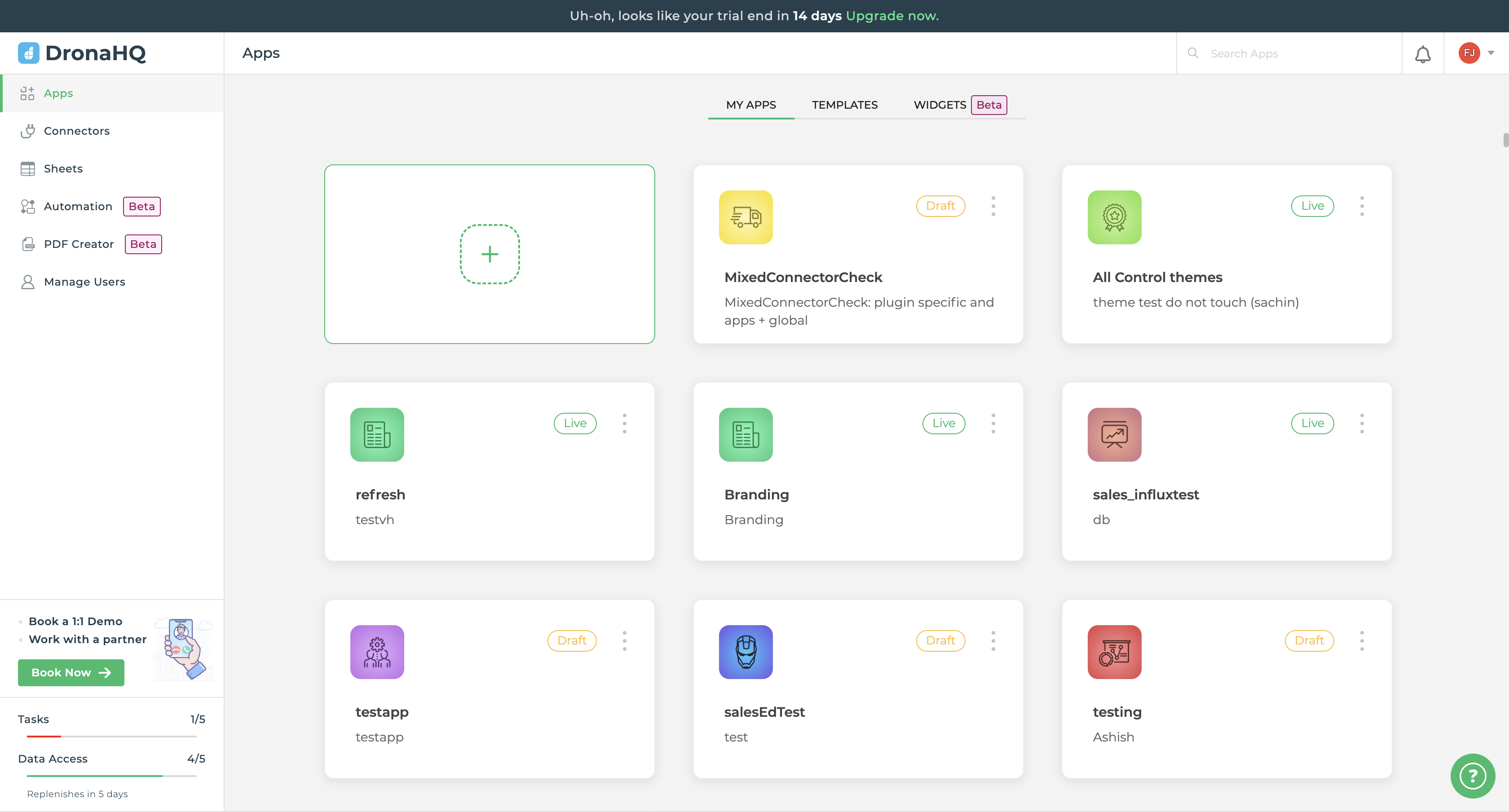Click Live badge on All Control themes
The image size is (1509, 812).
pyautogui.click(x=1312, y=206)
